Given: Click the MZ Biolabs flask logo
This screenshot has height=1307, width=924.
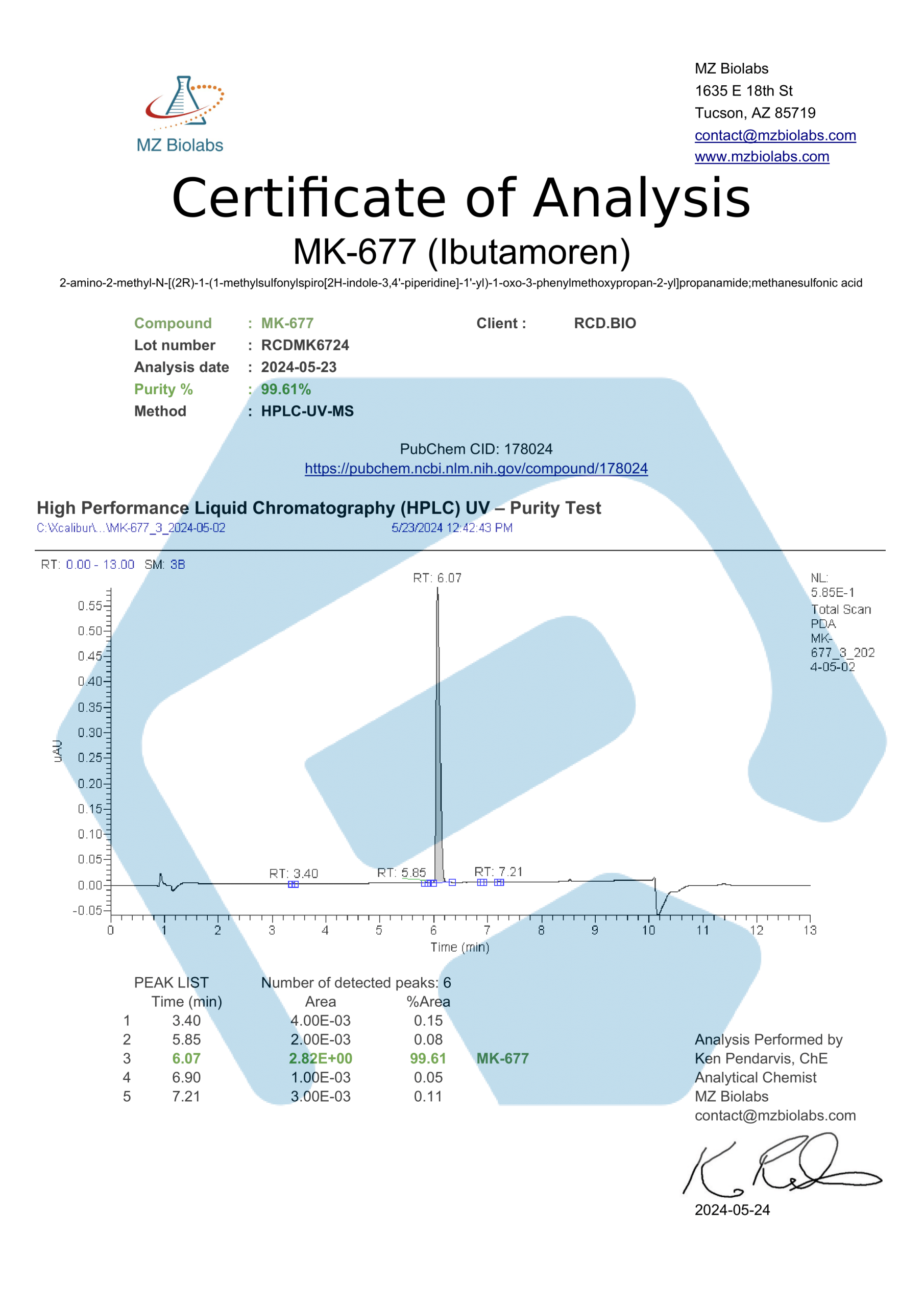Looking at the screenshot, I should (181, 114).
